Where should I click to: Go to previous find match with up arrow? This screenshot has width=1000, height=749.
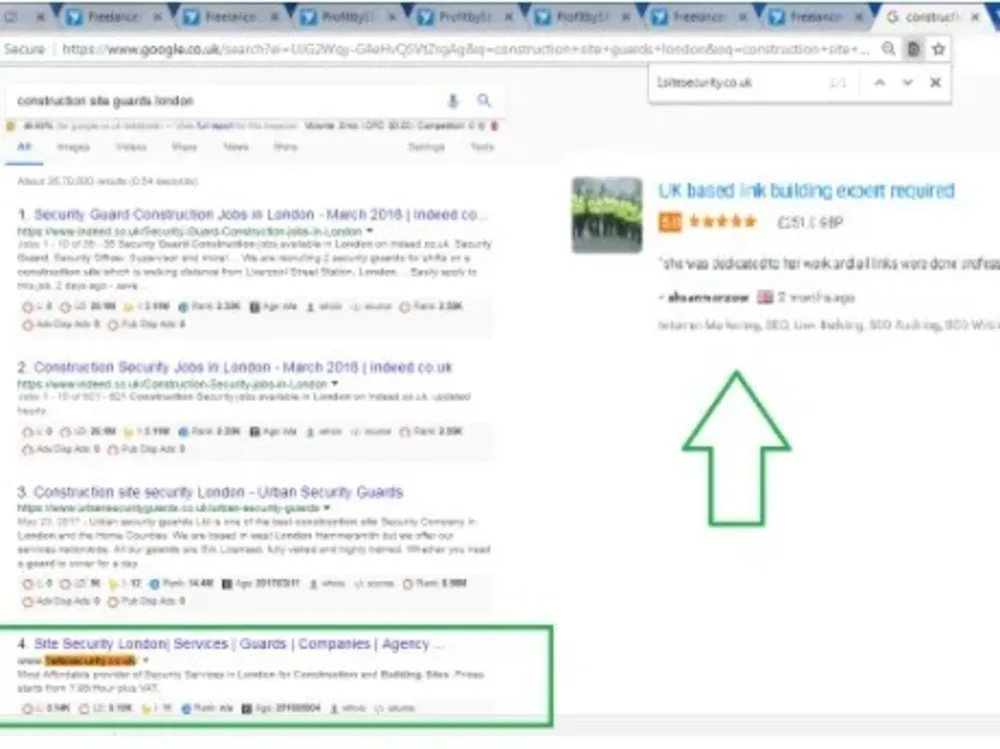[879, 82]
